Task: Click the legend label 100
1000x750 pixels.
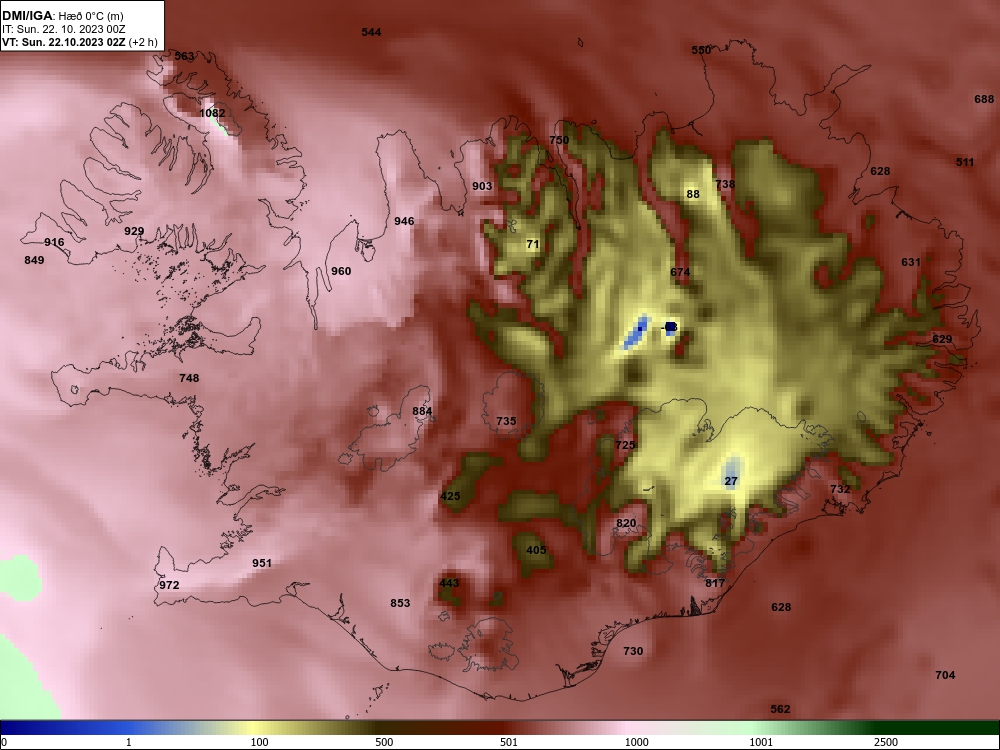Action: click(260, 742)
